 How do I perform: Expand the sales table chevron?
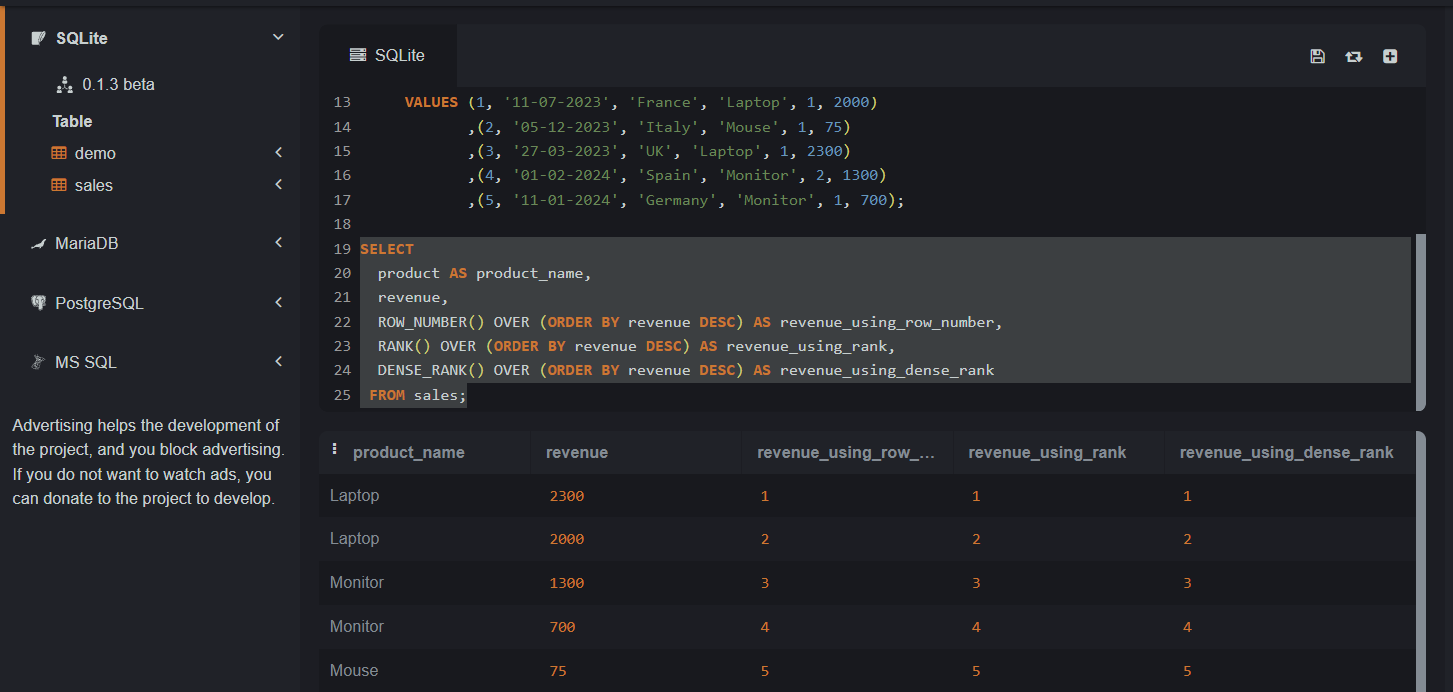click(278, 185)
